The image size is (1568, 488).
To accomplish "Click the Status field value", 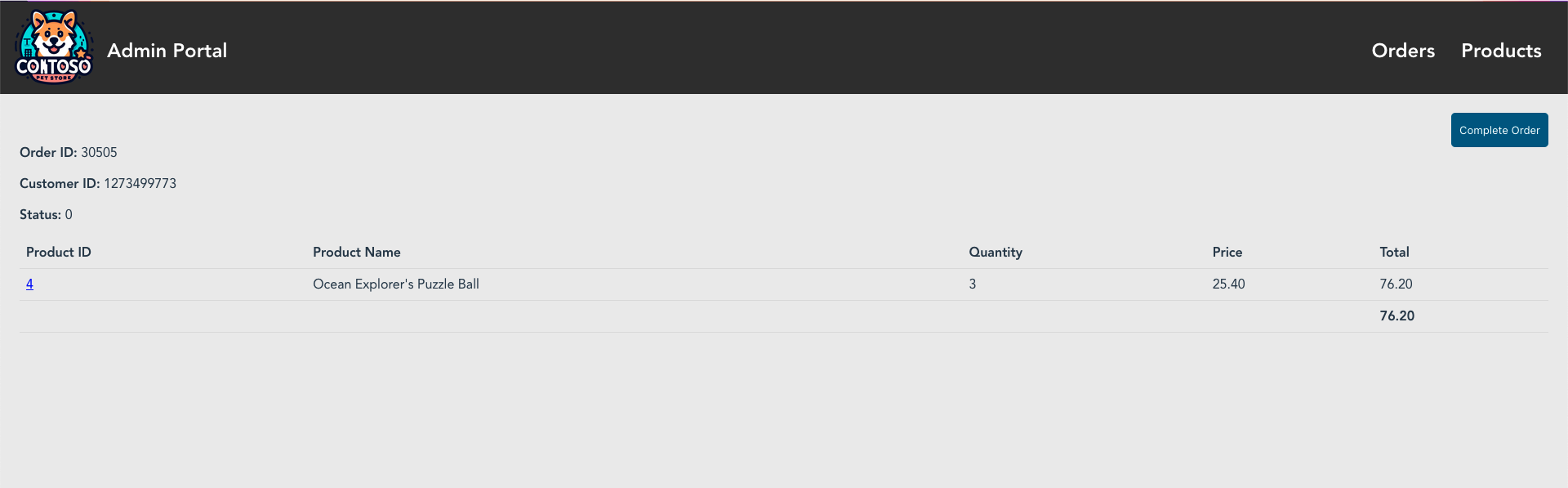I will tap(69, 214).
